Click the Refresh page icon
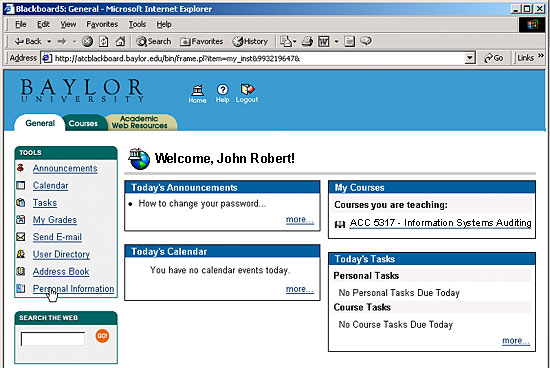 tap(103, 41)
